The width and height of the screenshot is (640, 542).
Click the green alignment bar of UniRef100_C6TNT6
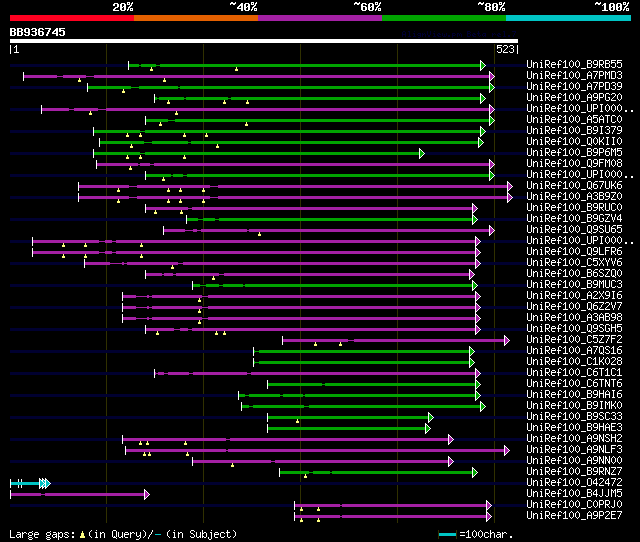point(374,384)
